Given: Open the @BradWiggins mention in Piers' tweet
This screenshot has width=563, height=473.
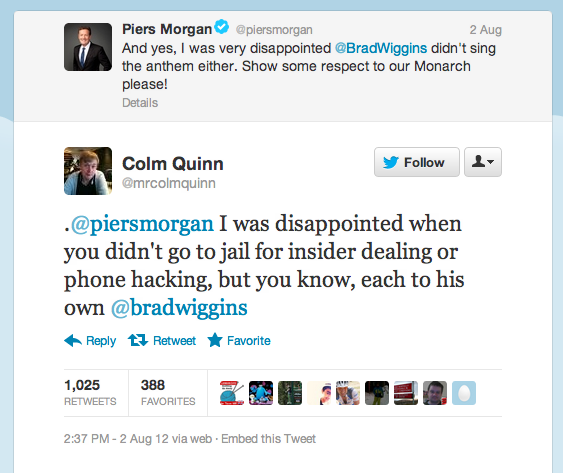Looking at the screenshot, I should (381, 48).
